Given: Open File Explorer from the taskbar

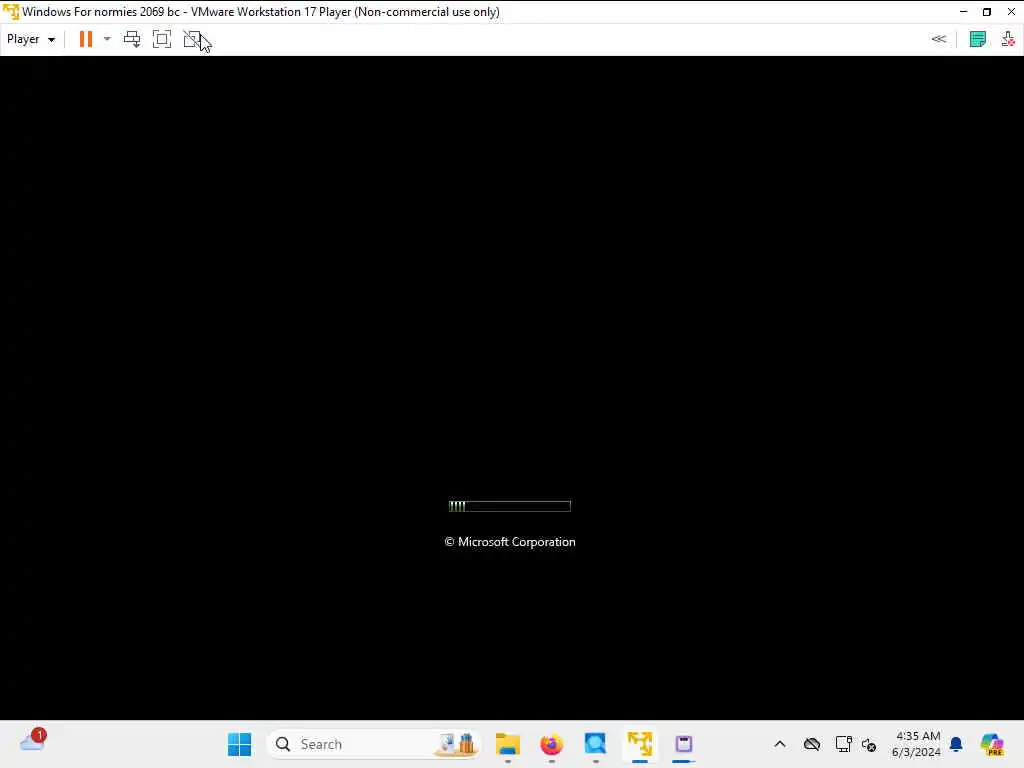Looking at the screenshot, I should click(x=507, y=744).
